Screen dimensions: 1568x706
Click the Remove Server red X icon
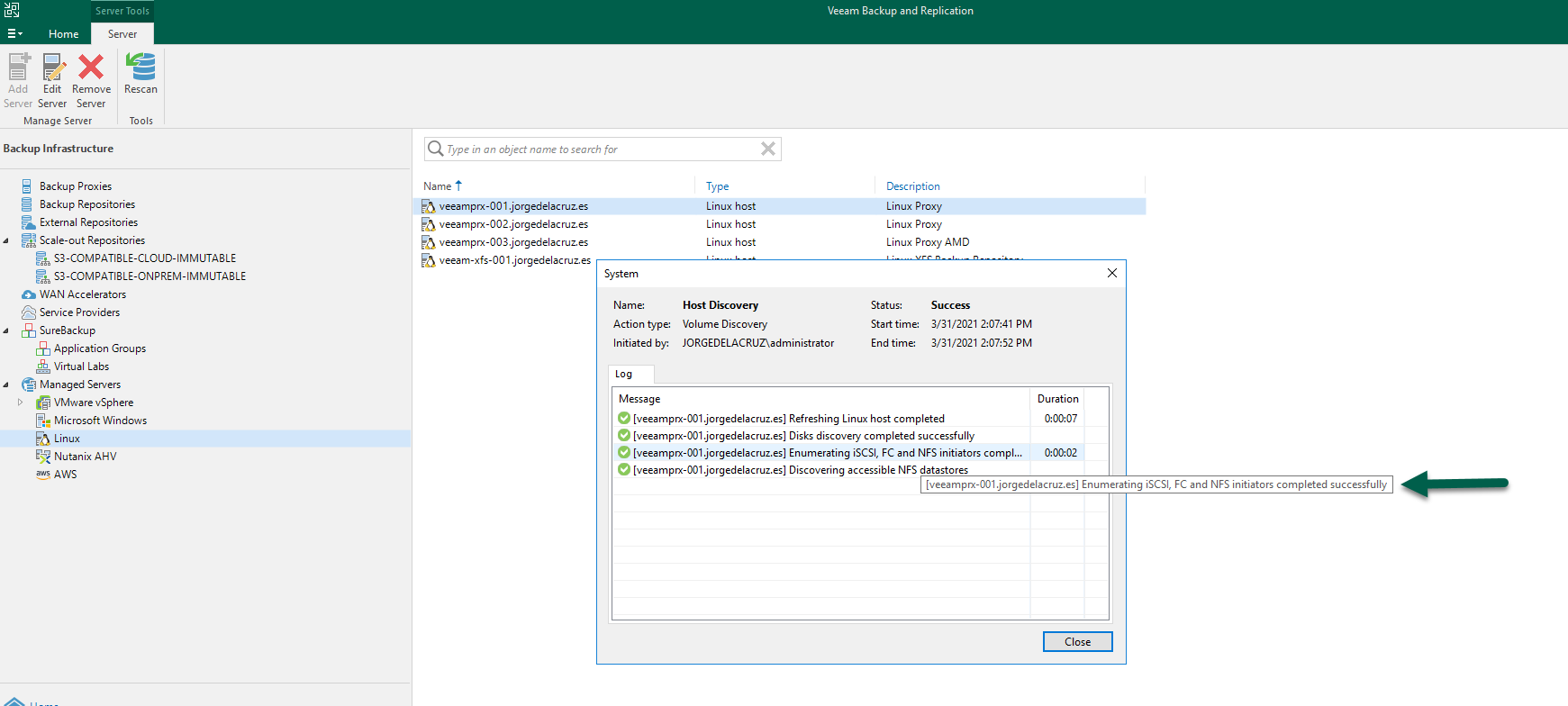coord(91,67)
